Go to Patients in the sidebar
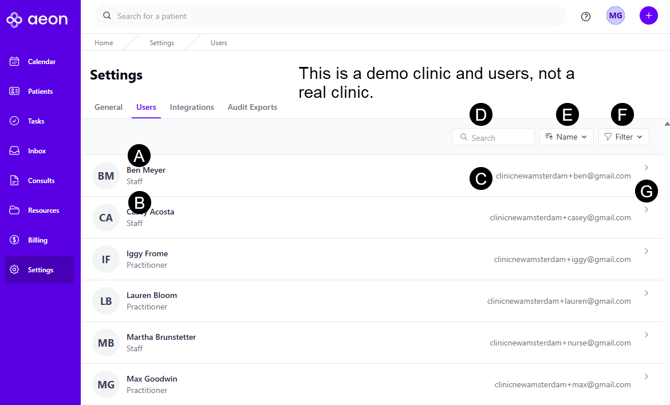 pos(40,91)
